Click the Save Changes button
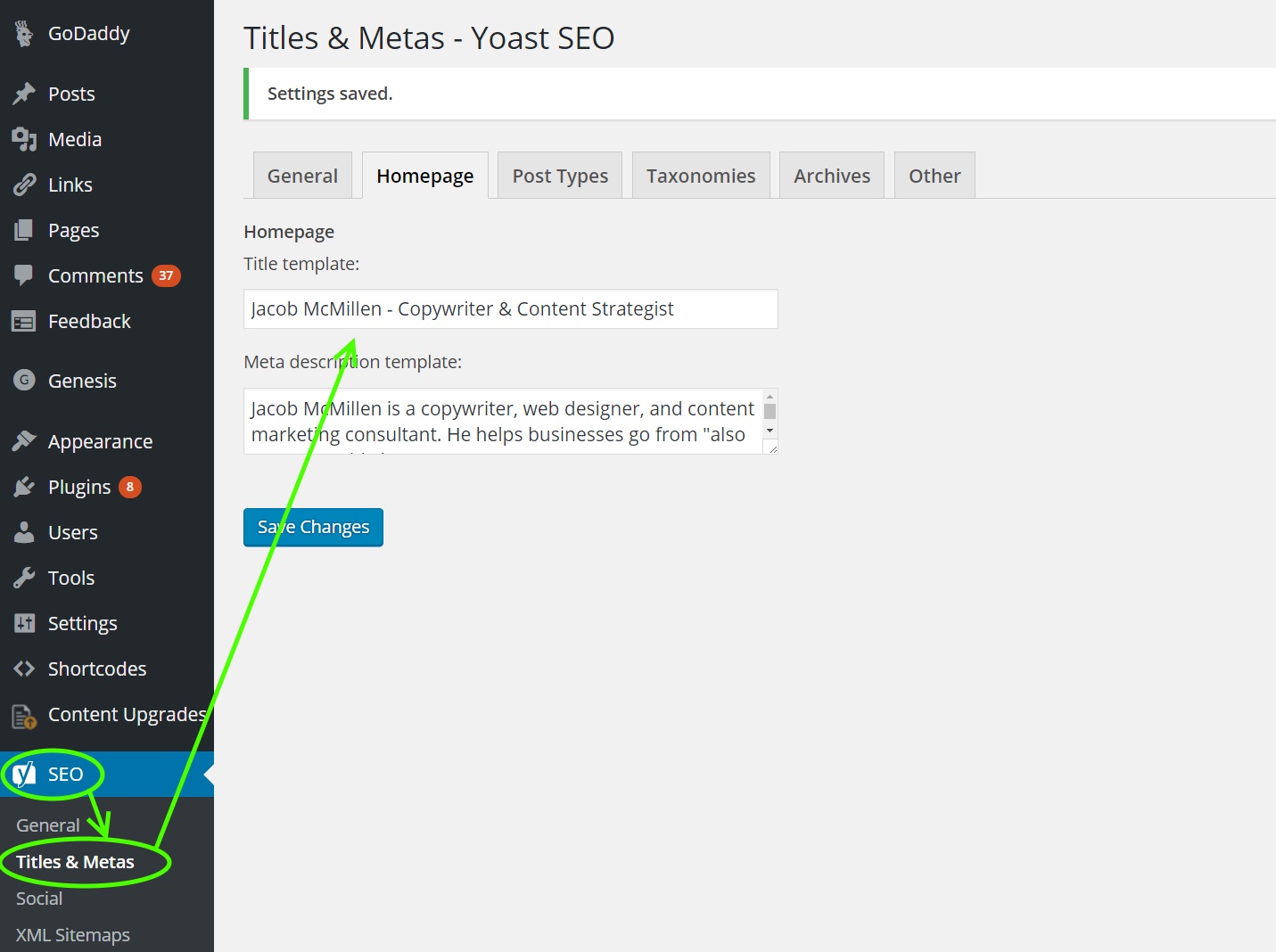 pyautogui.click(x=313, y=527)
